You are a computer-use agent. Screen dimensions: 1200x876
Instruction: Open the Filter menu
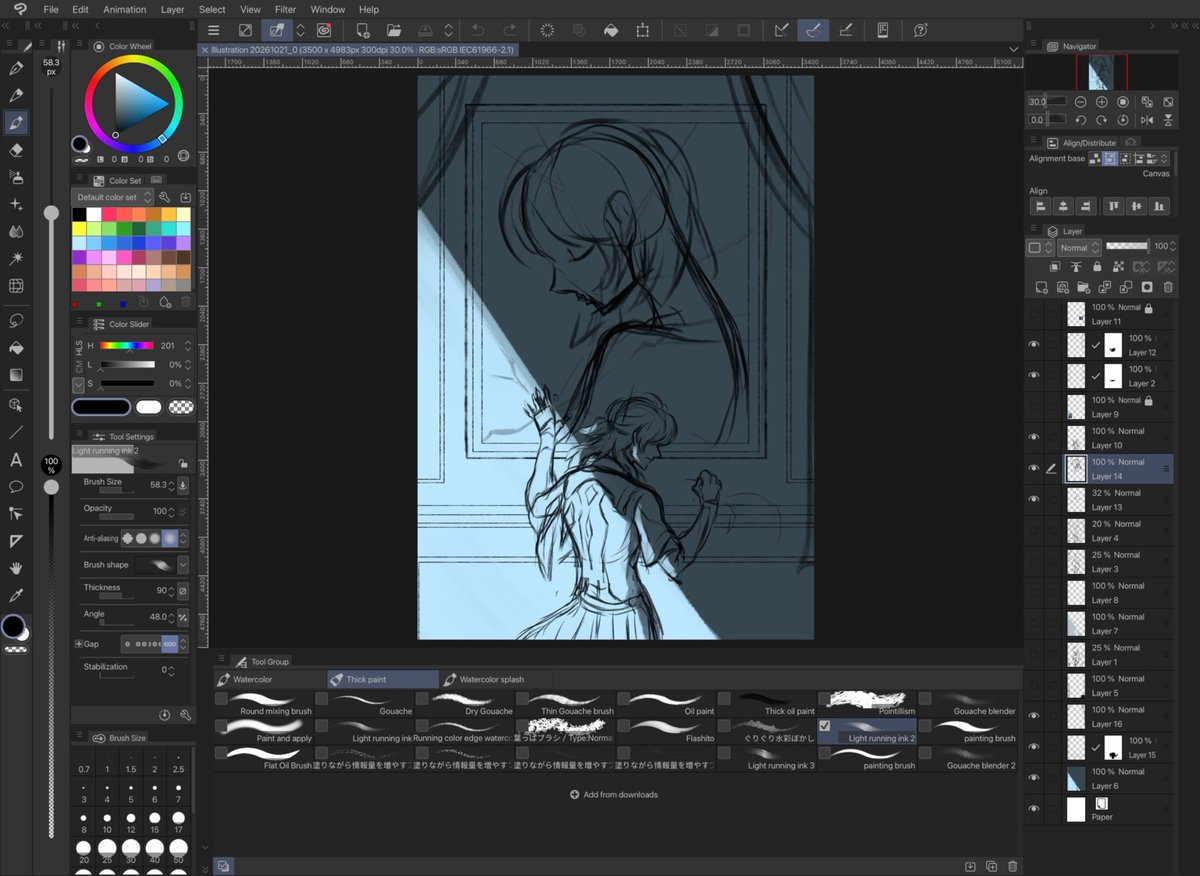[285, 9]
